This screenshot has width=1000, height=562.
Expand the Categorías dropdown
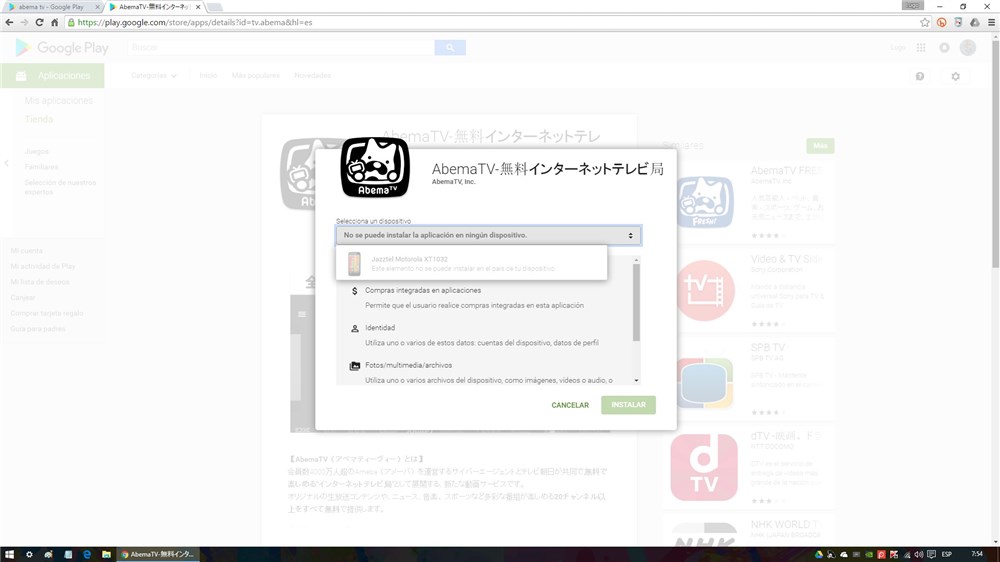(154, 75)
